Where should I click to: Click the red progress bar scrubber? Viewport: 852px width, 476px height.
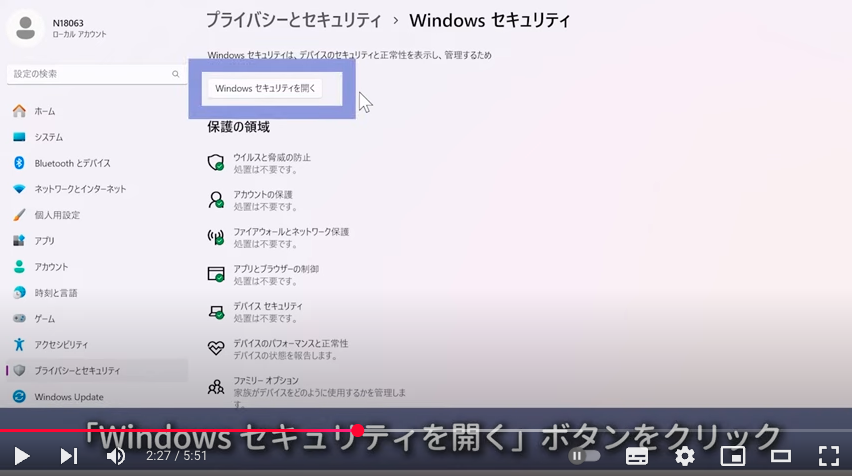point(358,430)
